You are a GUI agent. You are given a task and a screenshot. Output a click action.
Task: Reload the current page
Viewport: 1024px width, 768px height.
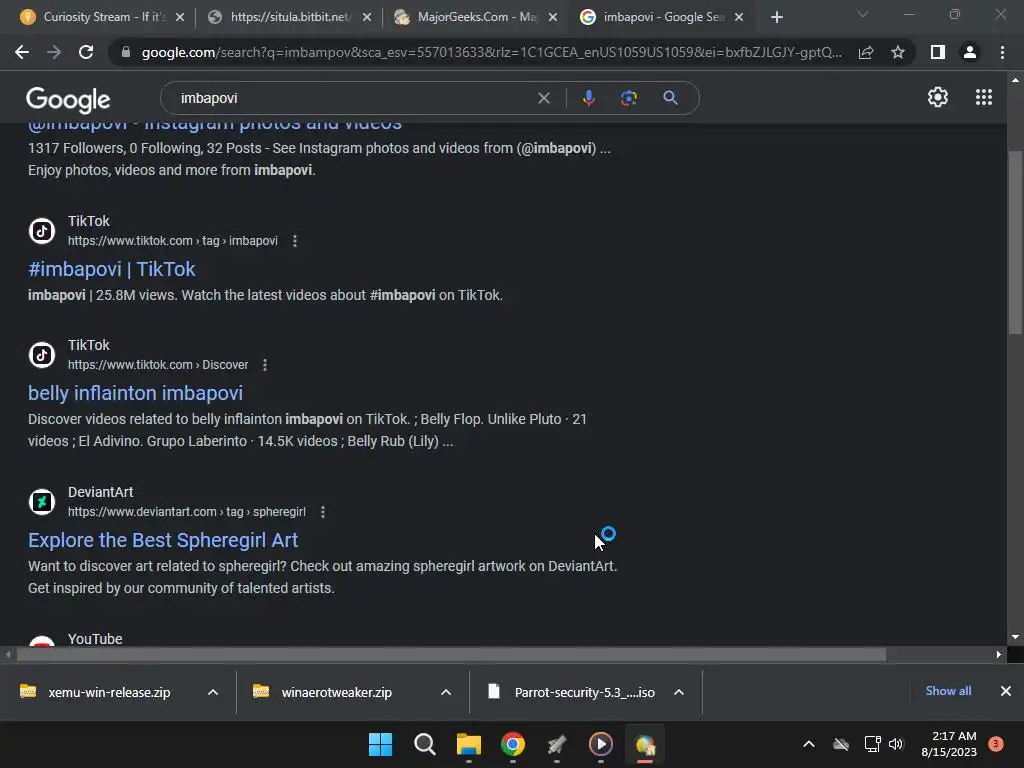tap(86, 52)
